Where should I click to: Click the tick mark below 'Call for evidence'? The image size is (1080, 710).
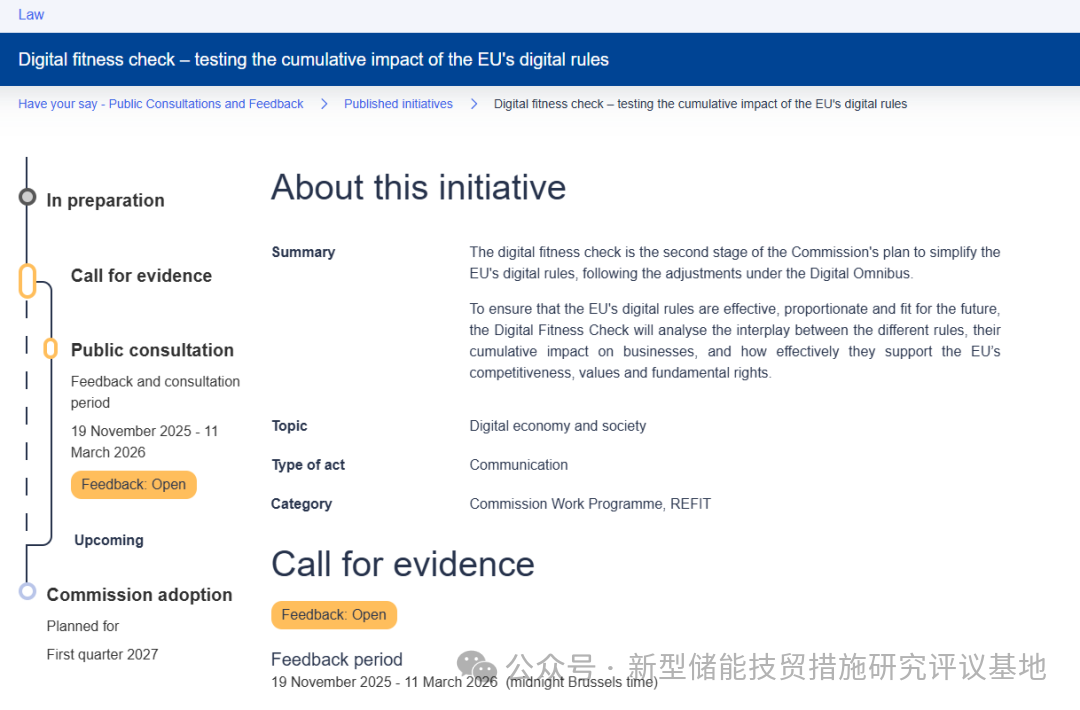(x=28, y=311)
